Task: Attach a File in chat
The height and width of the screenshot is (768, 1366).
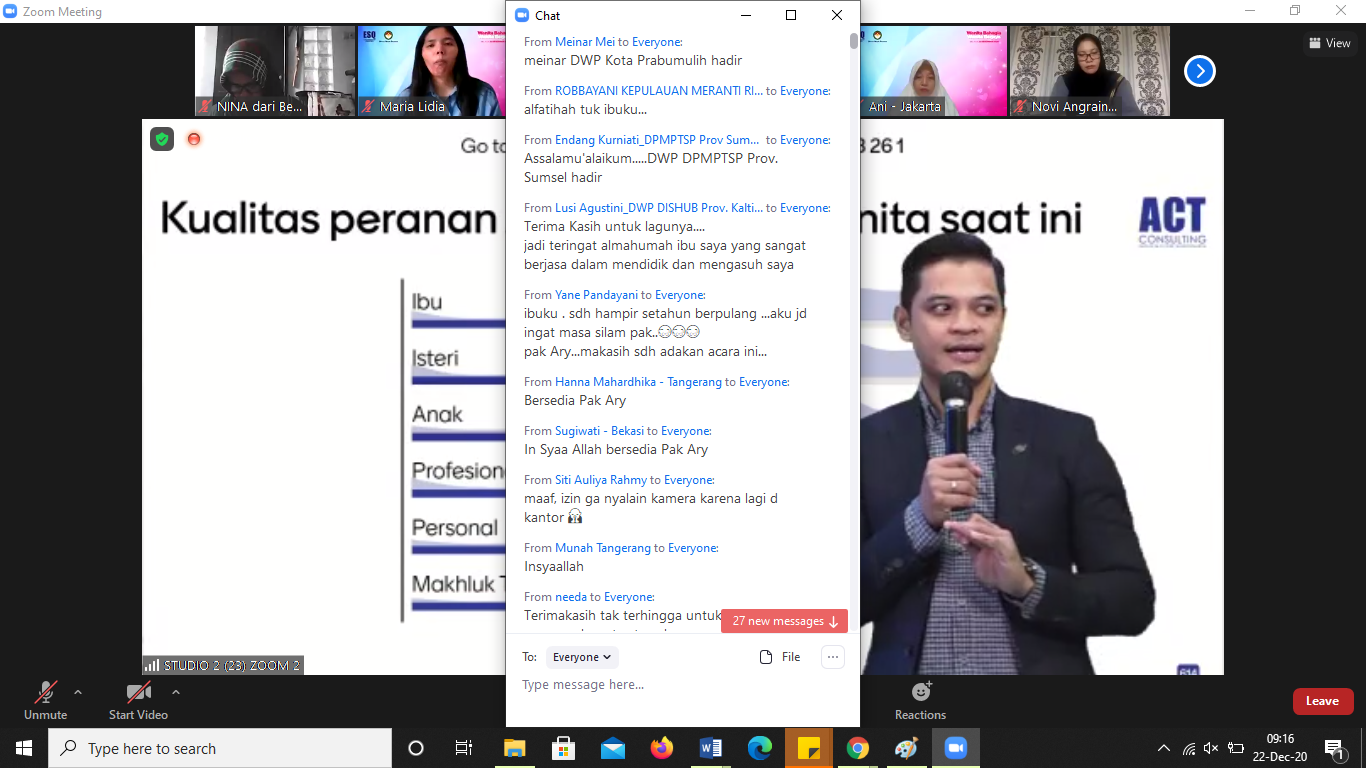Action: click(x=780, y=657)
